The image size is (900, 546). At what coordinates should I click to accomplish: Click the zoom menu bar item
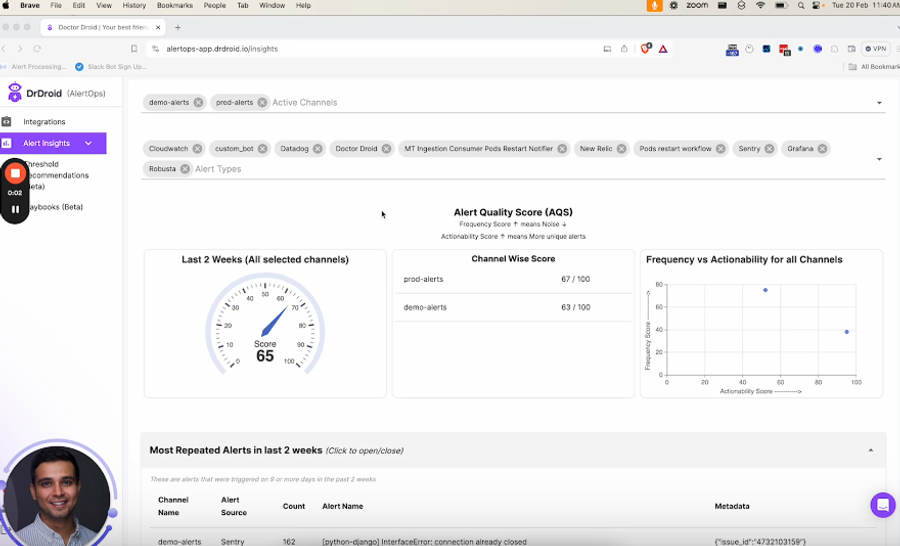(x=697, y=5)
